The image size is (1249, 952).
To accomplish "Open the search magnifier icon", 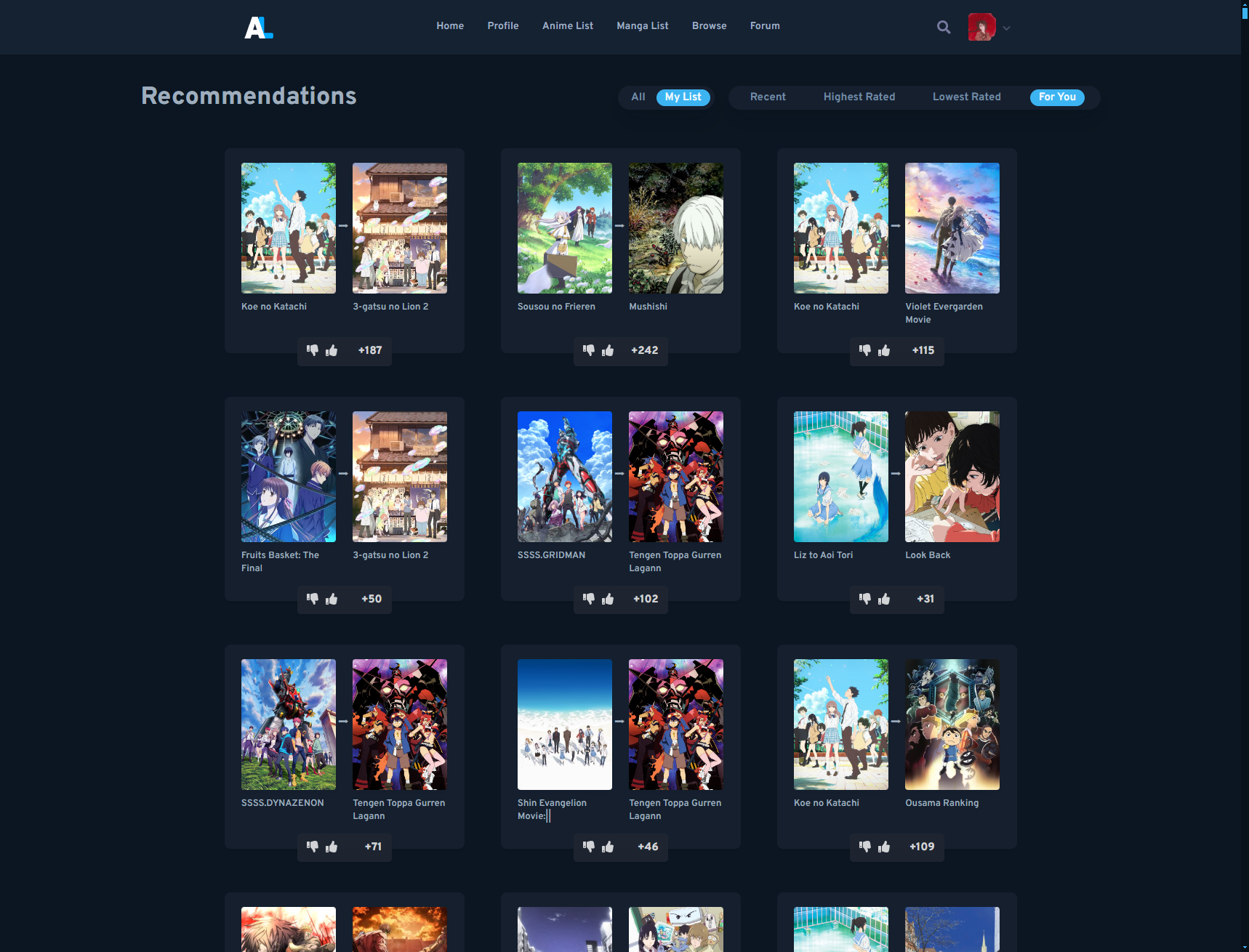I will [x=944, y=28].
